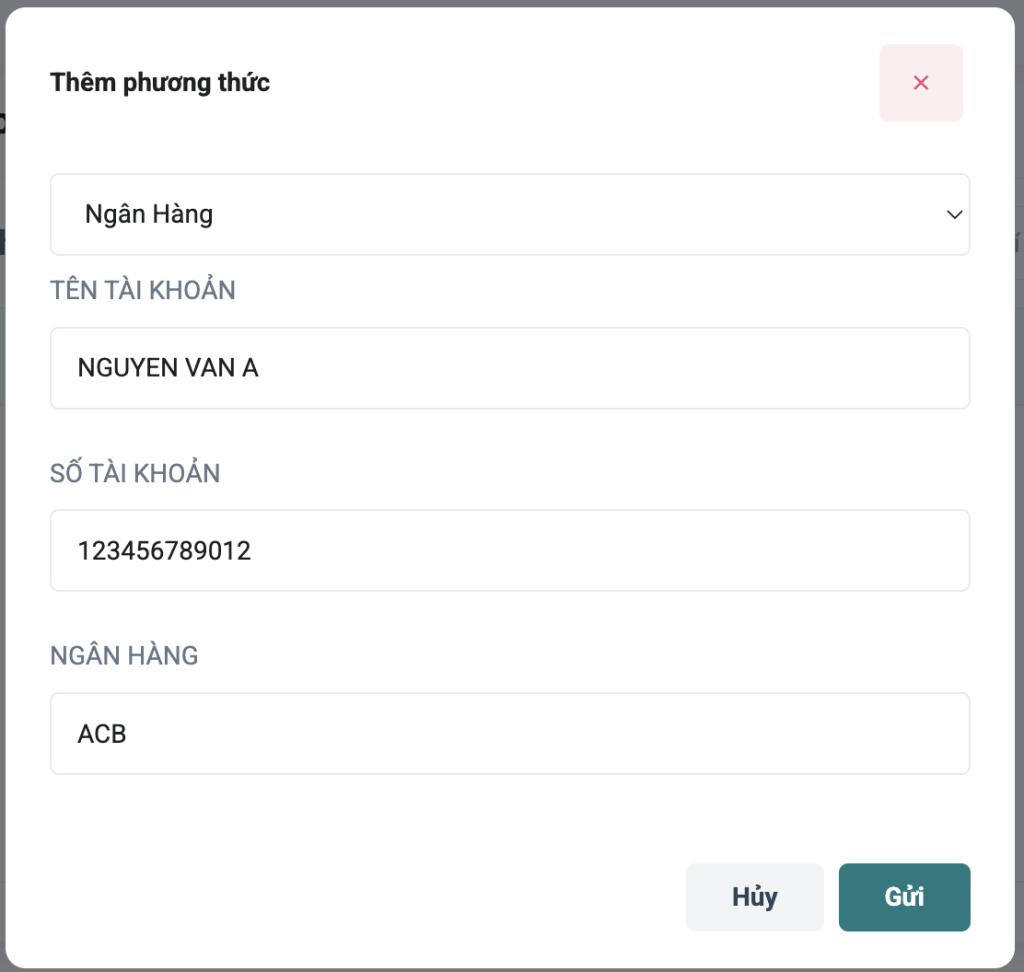Select the Ngân Hàng option text in selector
Image resolution: width=1024 pixels, height=972 pixels.
point(149,214)
